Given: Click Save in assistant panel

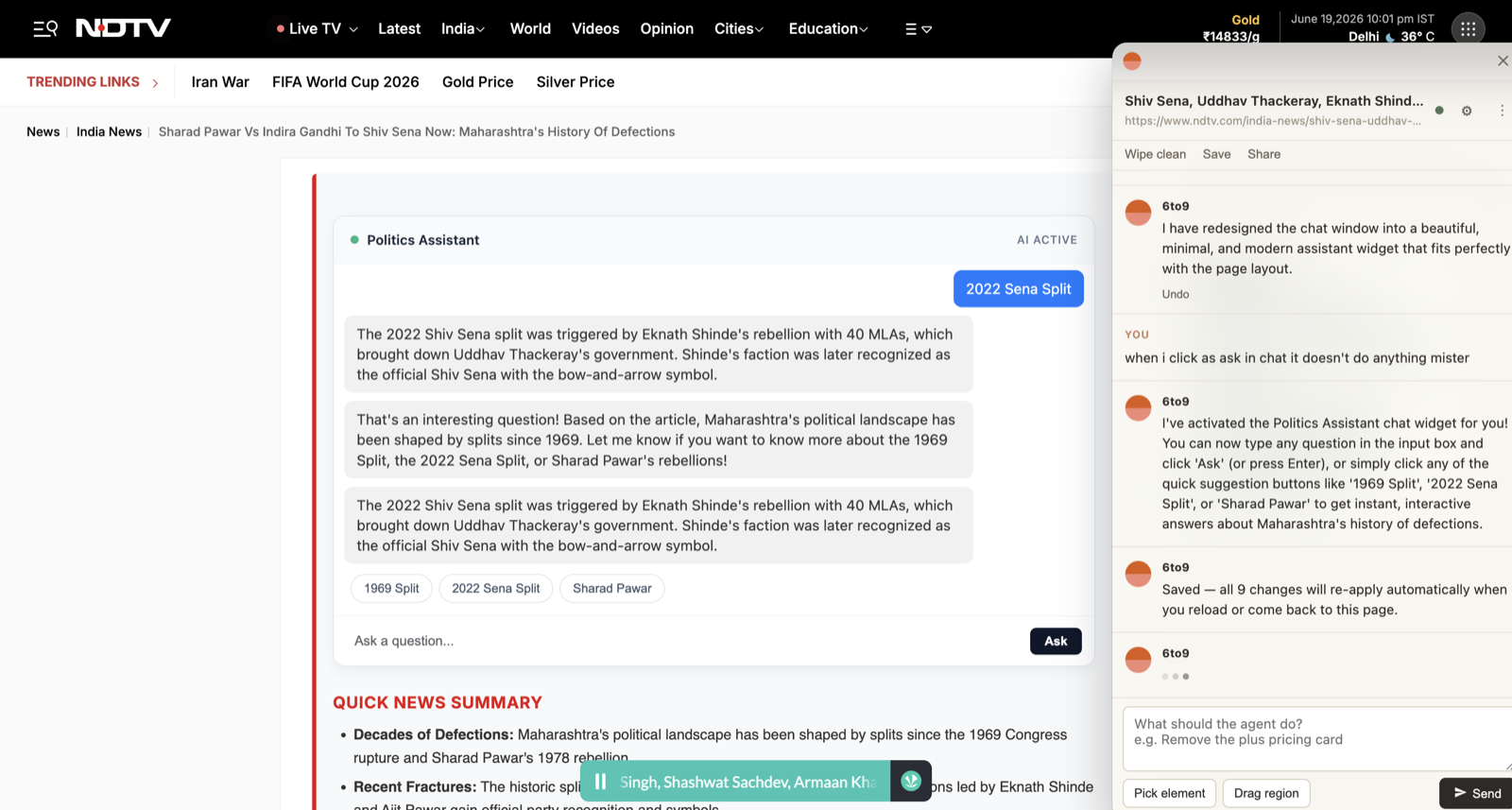Looking at the screenshot, I should pos(1216,155).
